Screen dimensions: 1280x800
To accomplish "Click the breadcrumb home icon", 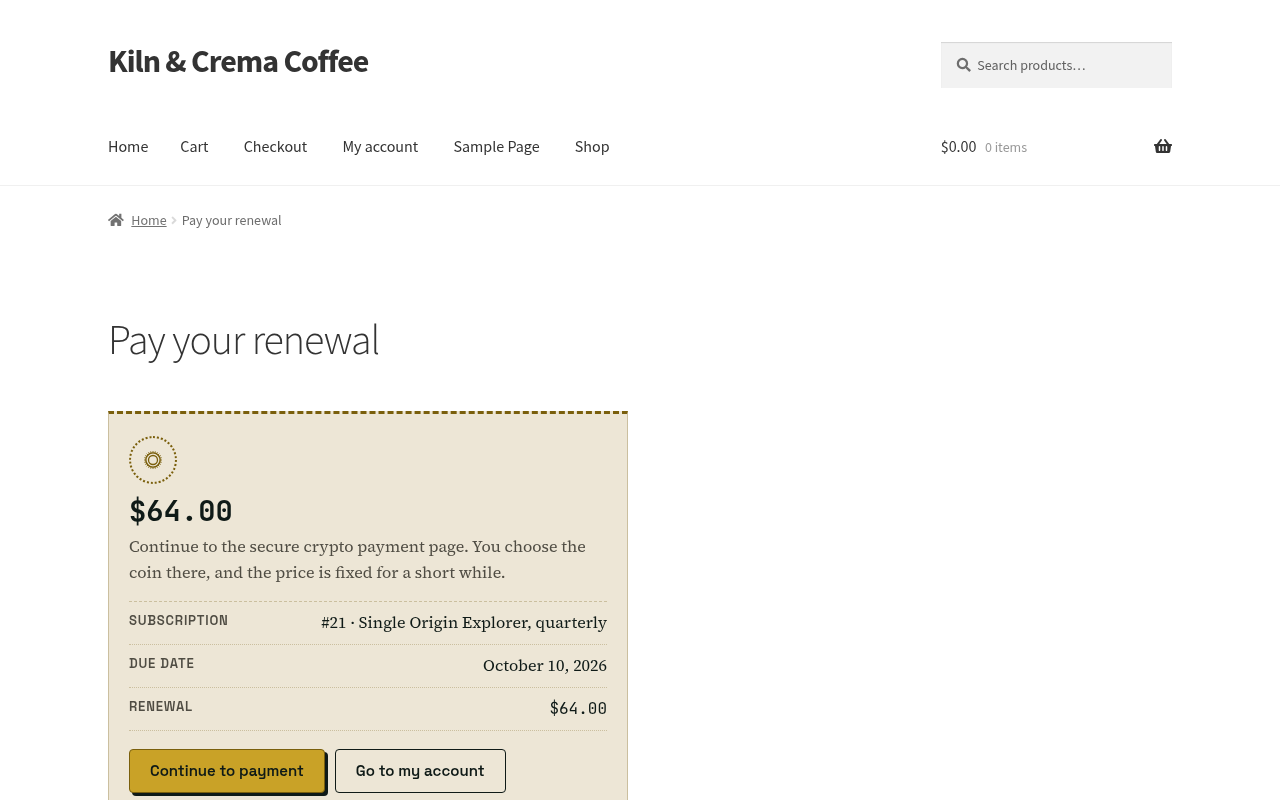I will click(x=116, y=220).
